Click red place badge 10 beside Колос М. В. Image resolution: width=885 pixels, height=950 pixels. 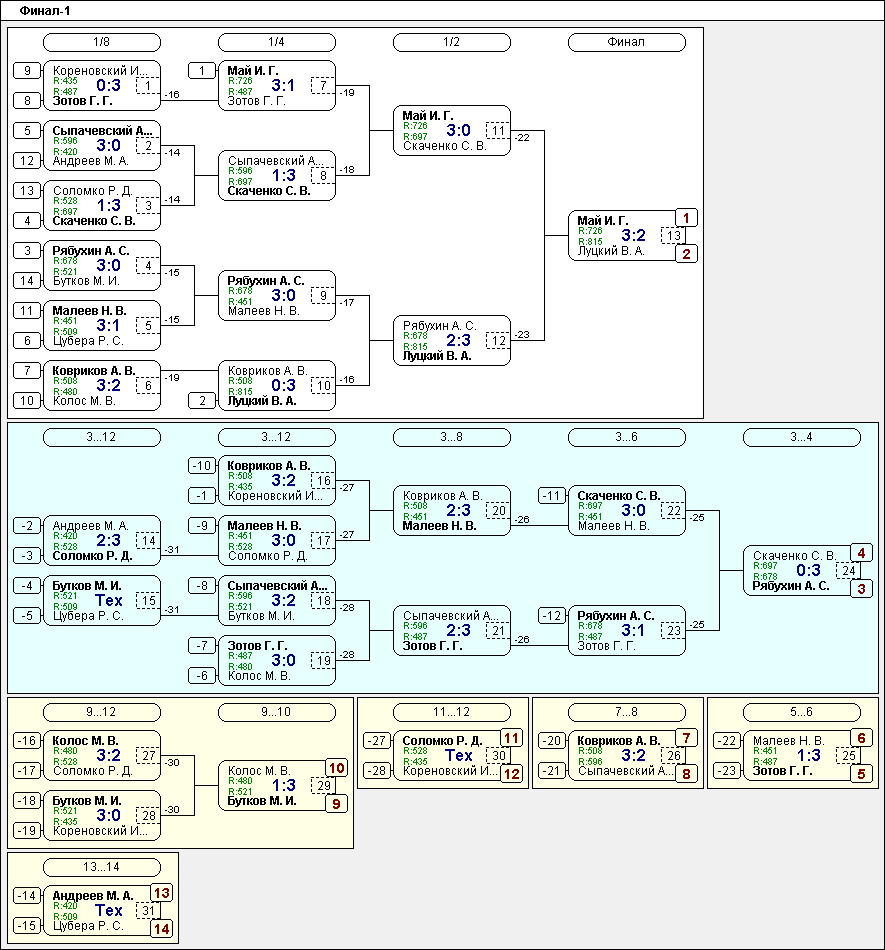336,768
